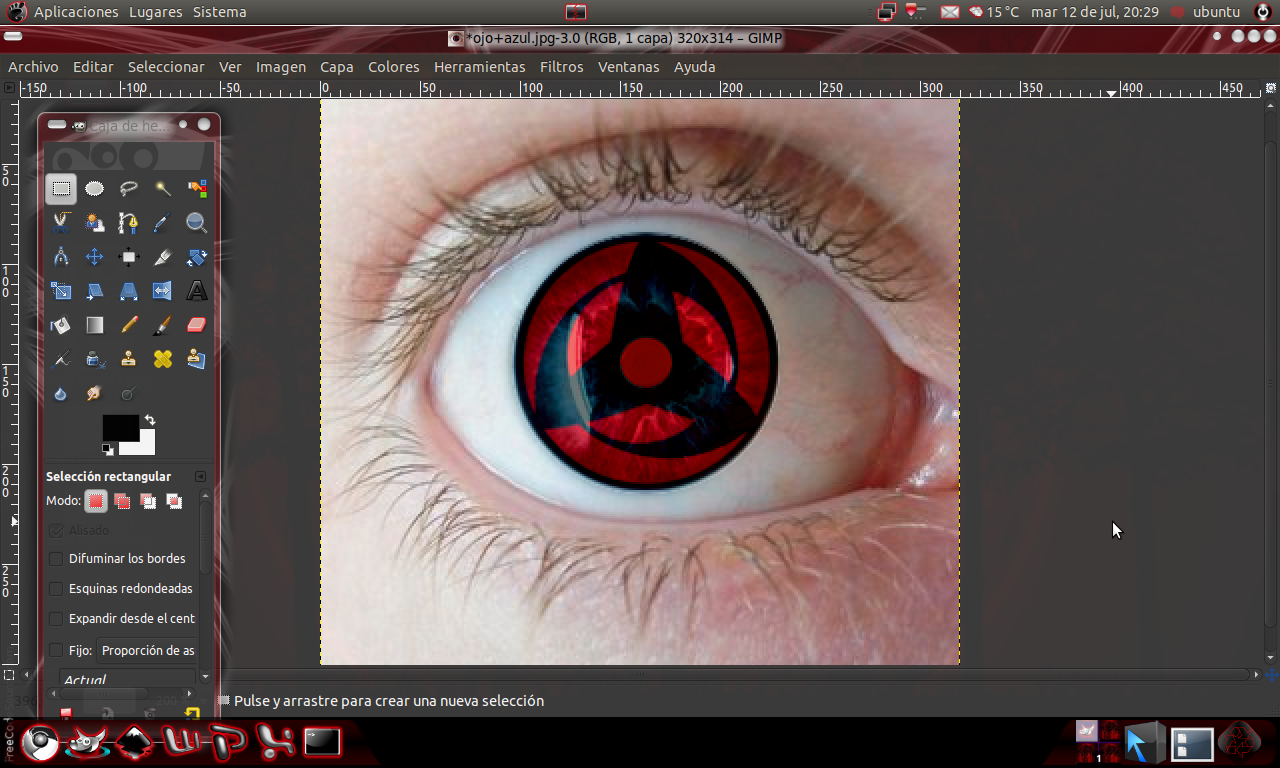The height and width of the screenshot is (768, 1280).
Task: Activate the Fuzzy Select (magic wand) tool
Action: pyautogui.click(x=163, y=188)
